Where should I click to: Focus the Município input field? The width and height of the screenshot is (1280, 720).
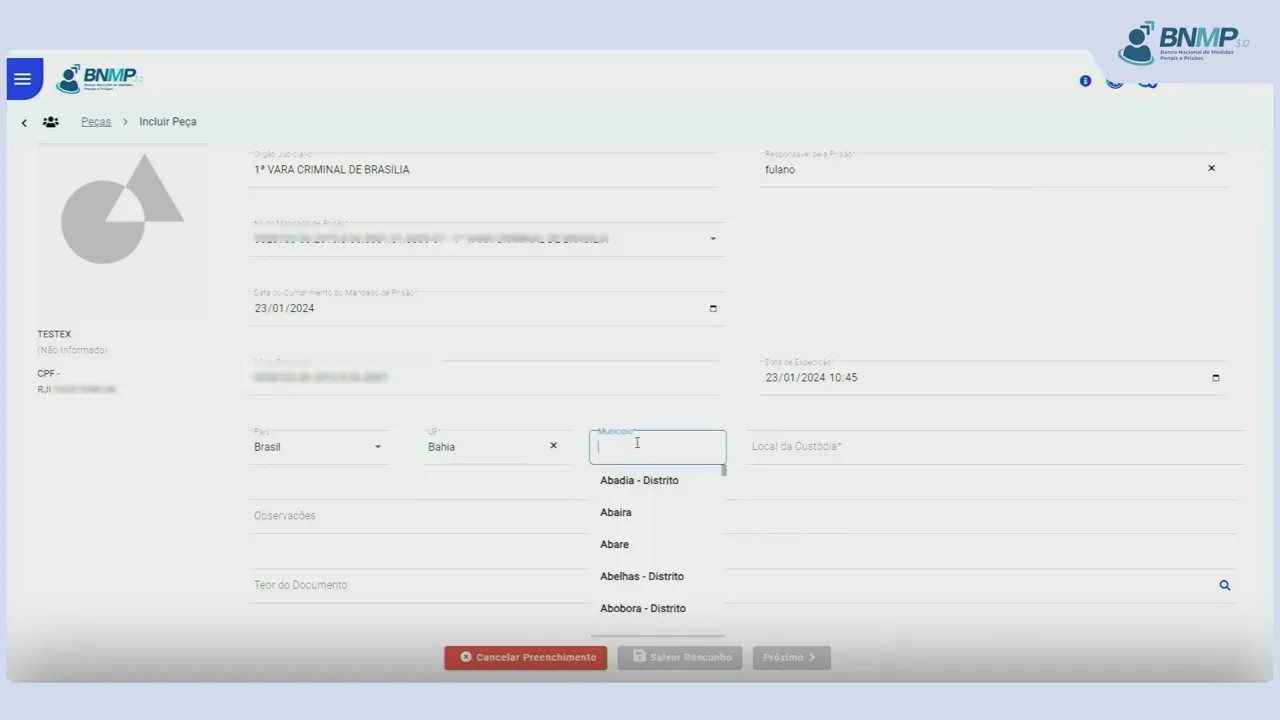(x=658, y=447)
